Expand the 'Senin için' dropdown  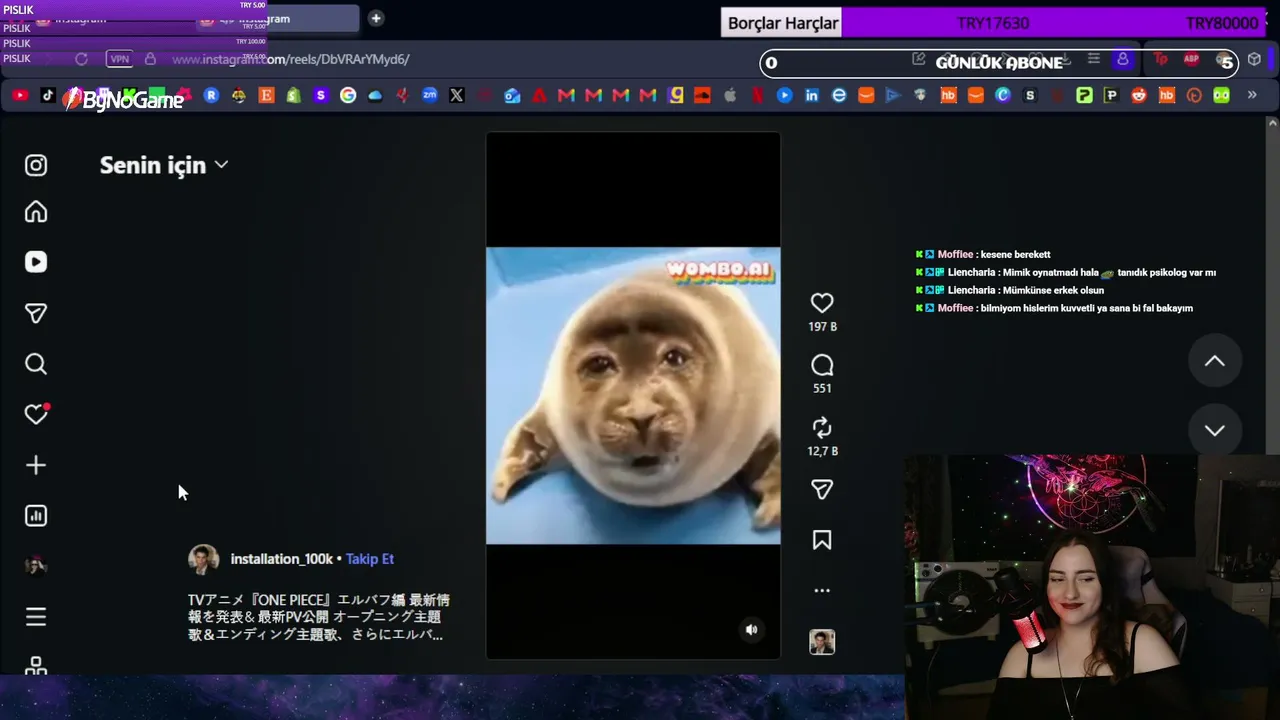click(164, 165)
